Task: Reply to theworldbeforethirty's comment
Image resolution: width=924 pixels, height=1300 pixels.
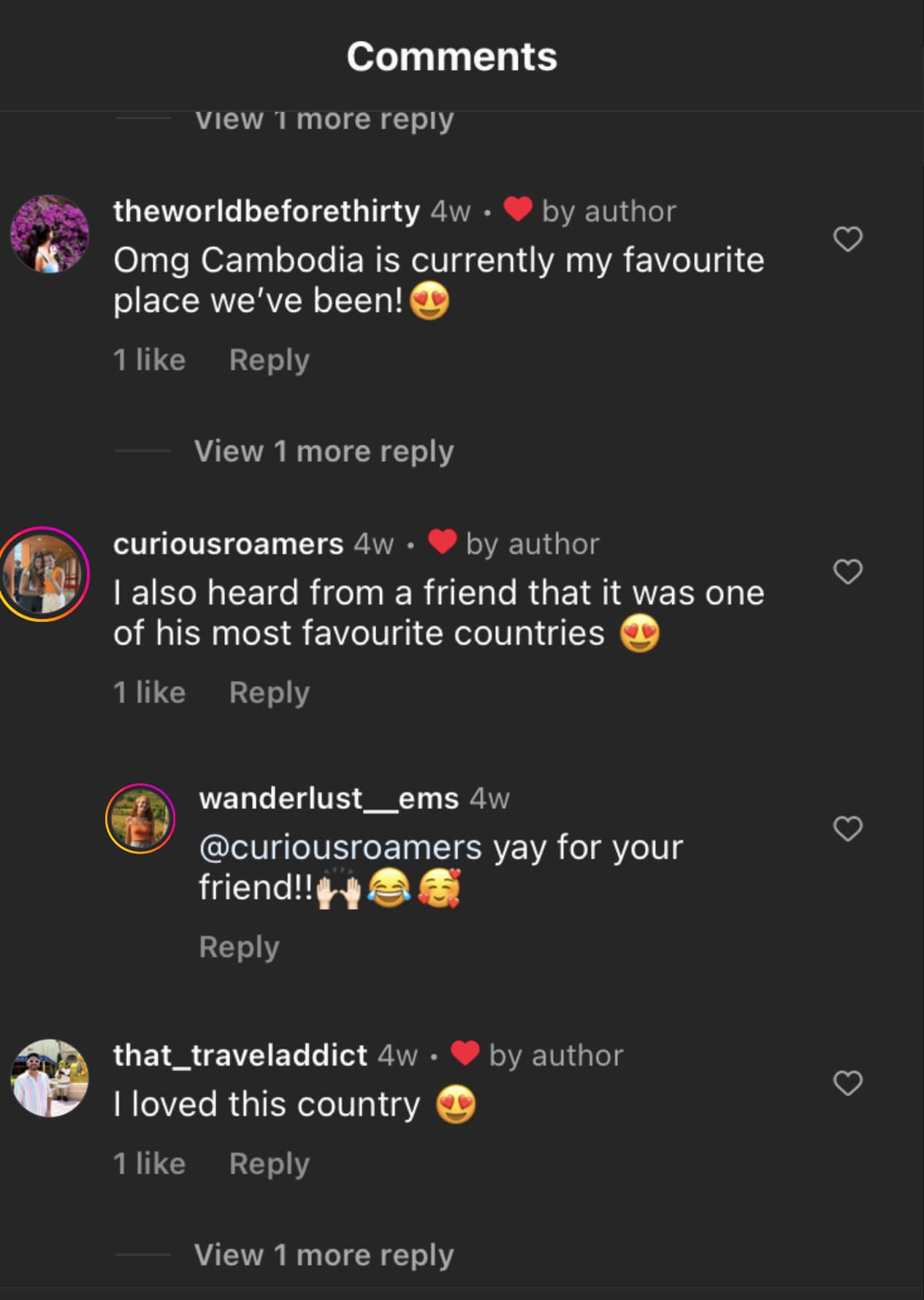Action: coord(270,360)
